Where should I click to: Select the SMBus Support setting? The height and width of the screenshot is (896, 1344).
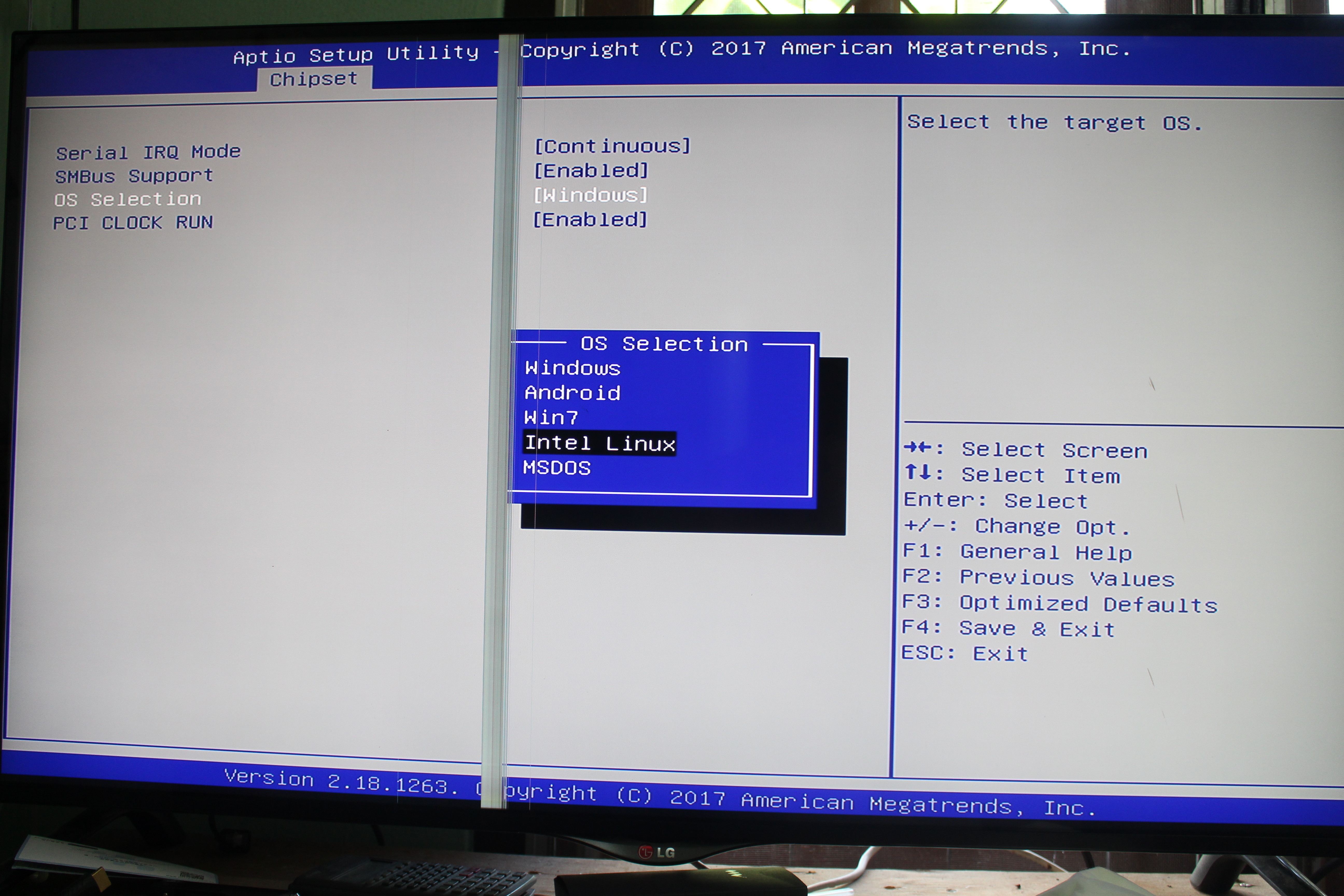pos(134,176)
